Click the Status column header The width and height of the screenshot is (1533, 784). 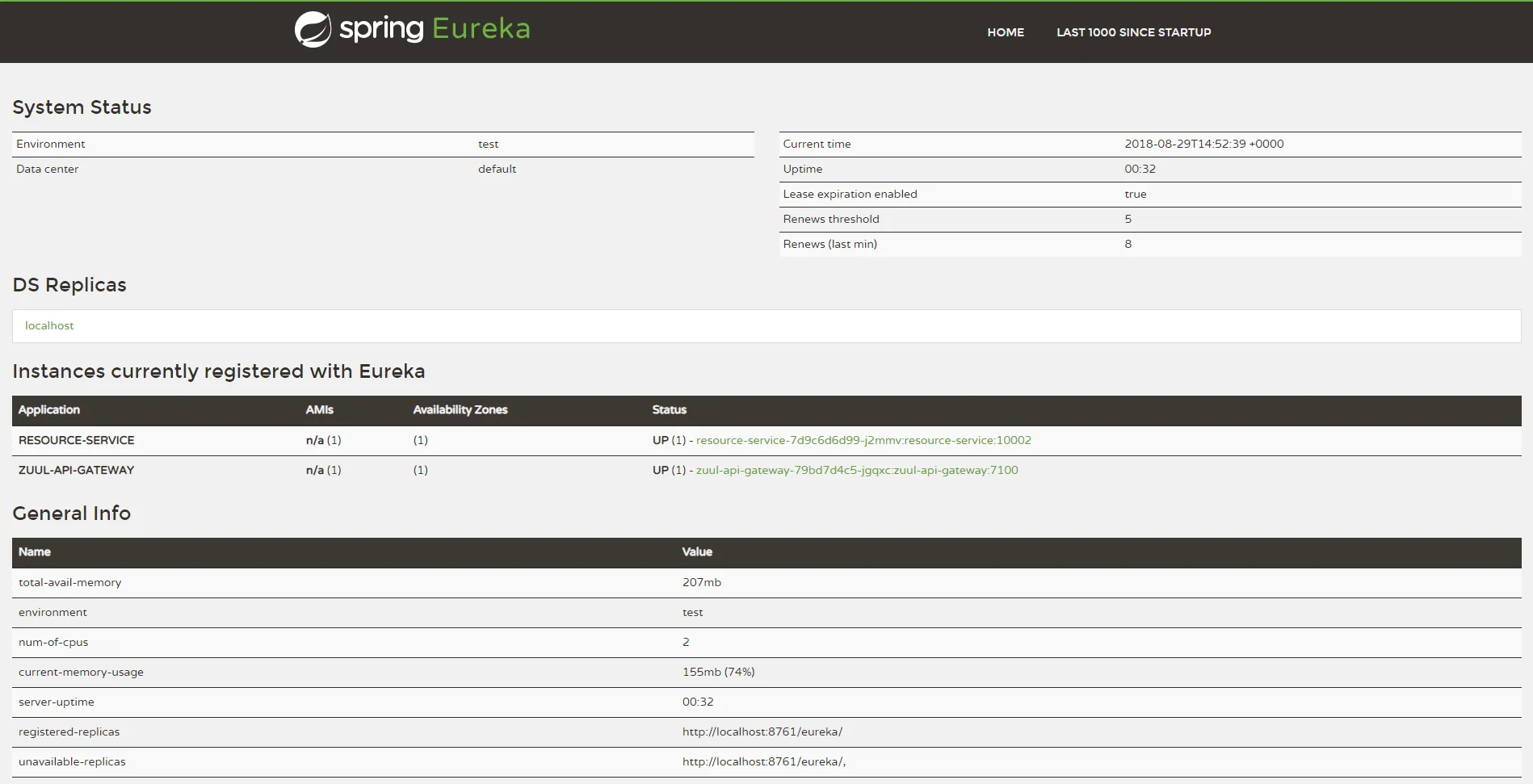670,410
